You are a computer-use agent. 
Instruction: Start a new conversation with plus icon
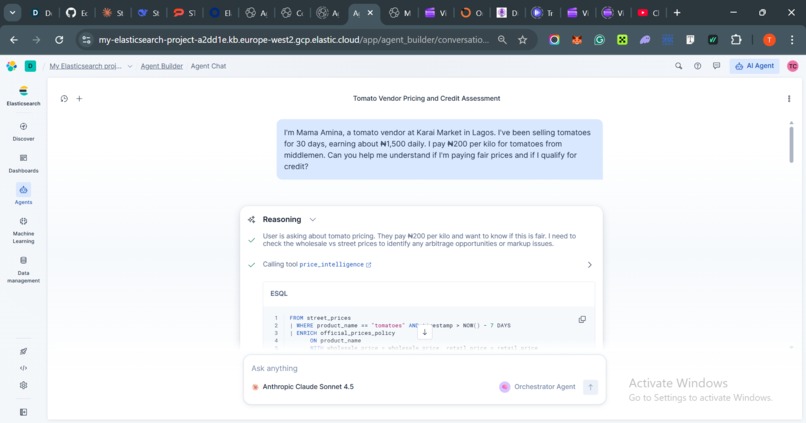(x=79, y=99)
